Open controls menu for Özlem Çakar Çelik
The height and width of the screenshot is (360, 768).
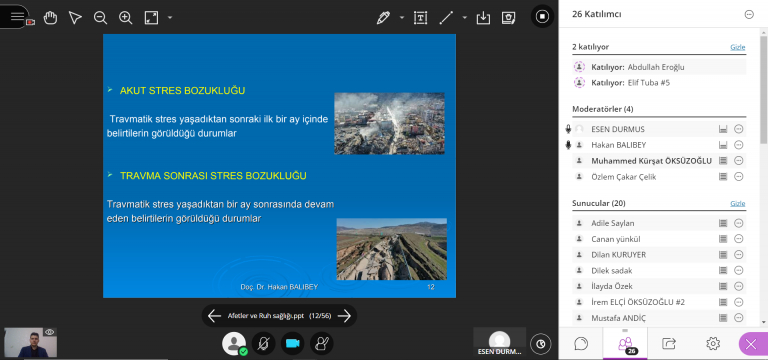pos(739,177)
